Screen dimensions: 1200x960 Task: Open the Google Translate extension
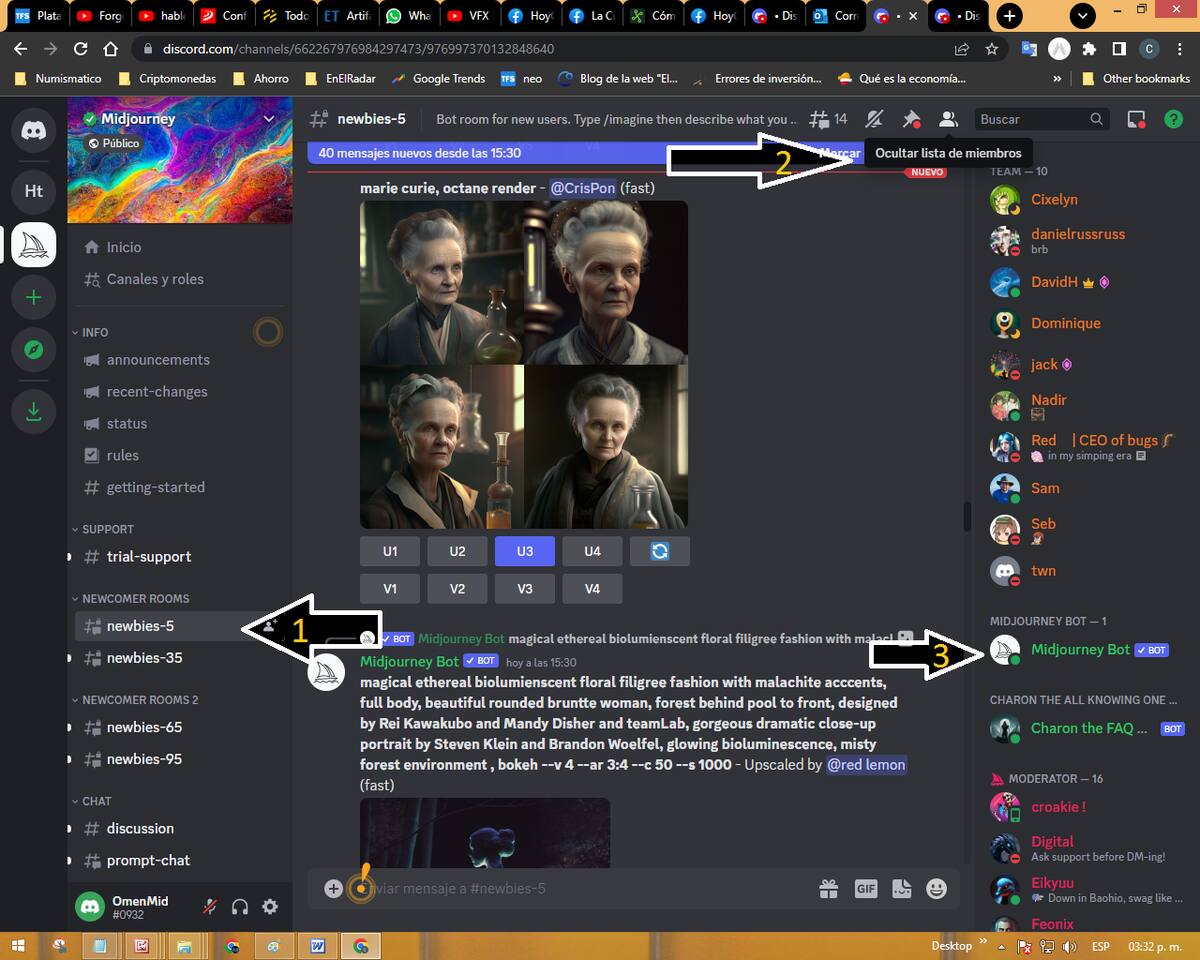click(x=1029, y=48)
